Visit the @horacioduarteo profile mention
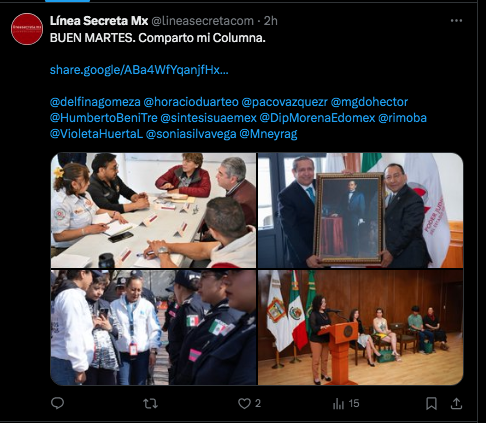Image resolution: width=486 pixels, height=423 pixels. 191,102
